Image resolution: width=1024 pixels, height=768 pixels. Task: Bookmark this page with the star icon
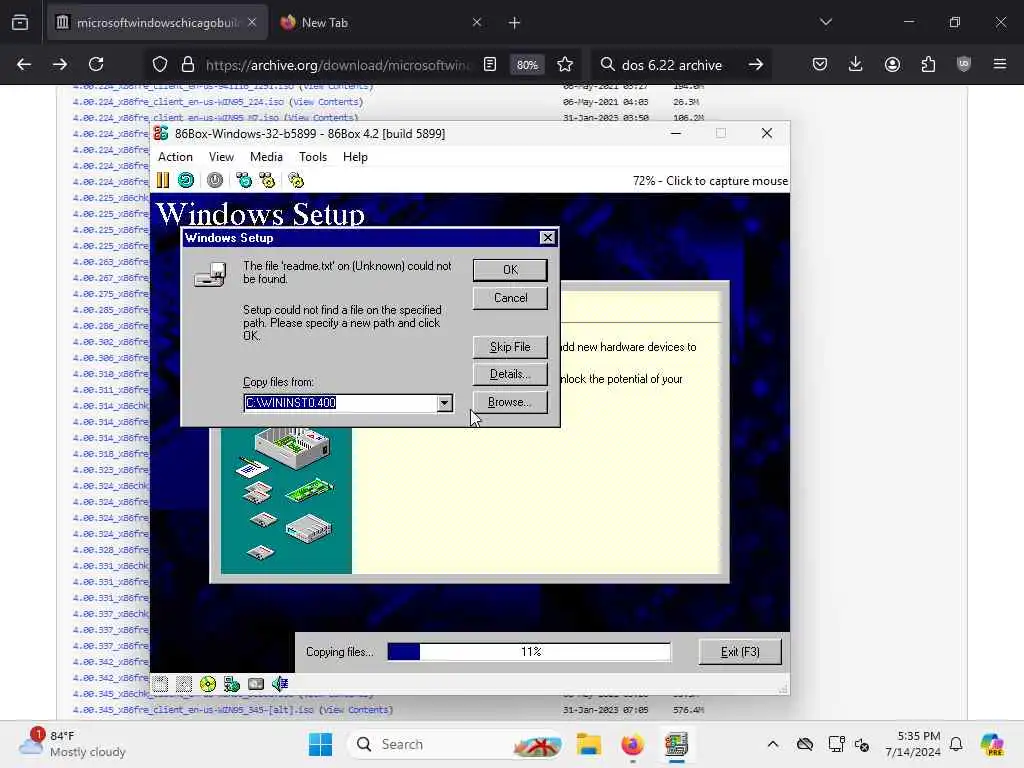click(x=565, y=65)
